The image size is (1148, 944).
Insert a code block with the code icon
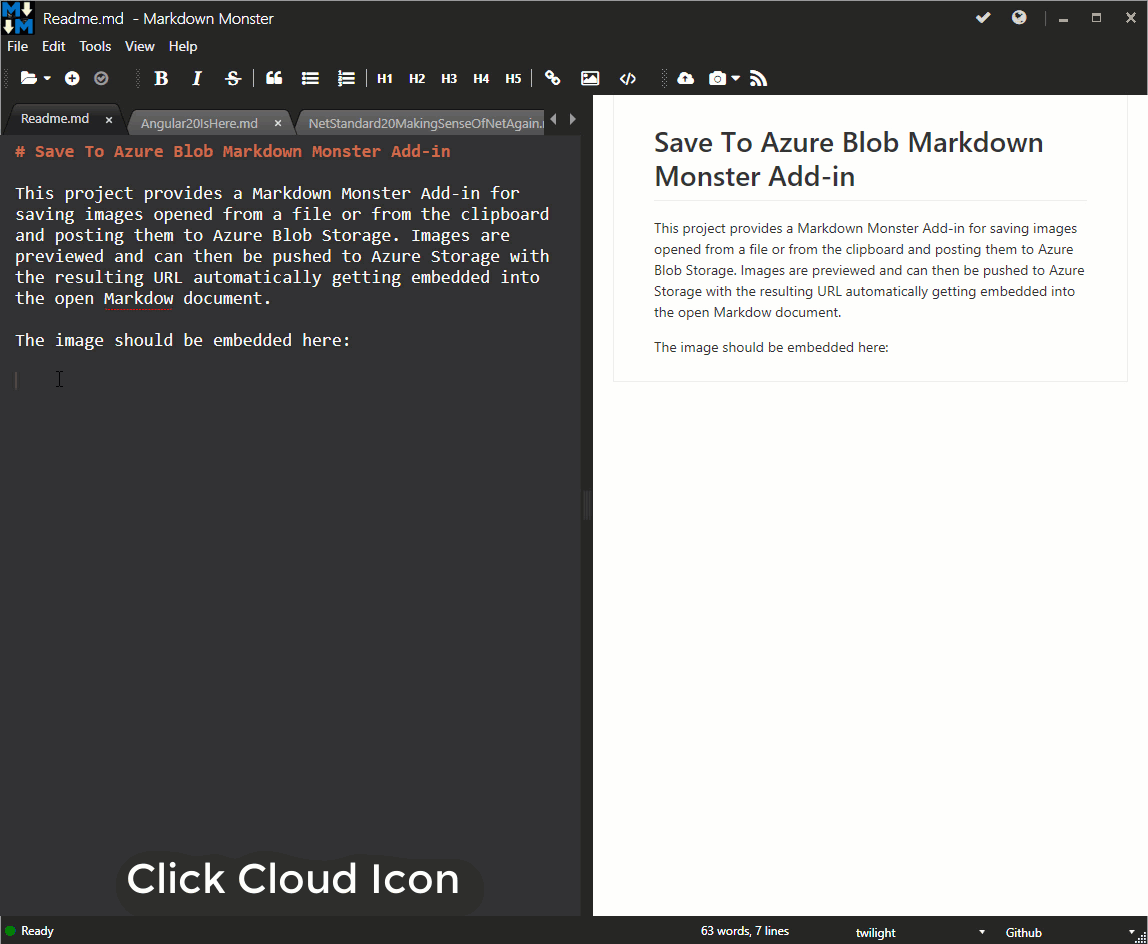pyautogui.click(x=628, y=78)
